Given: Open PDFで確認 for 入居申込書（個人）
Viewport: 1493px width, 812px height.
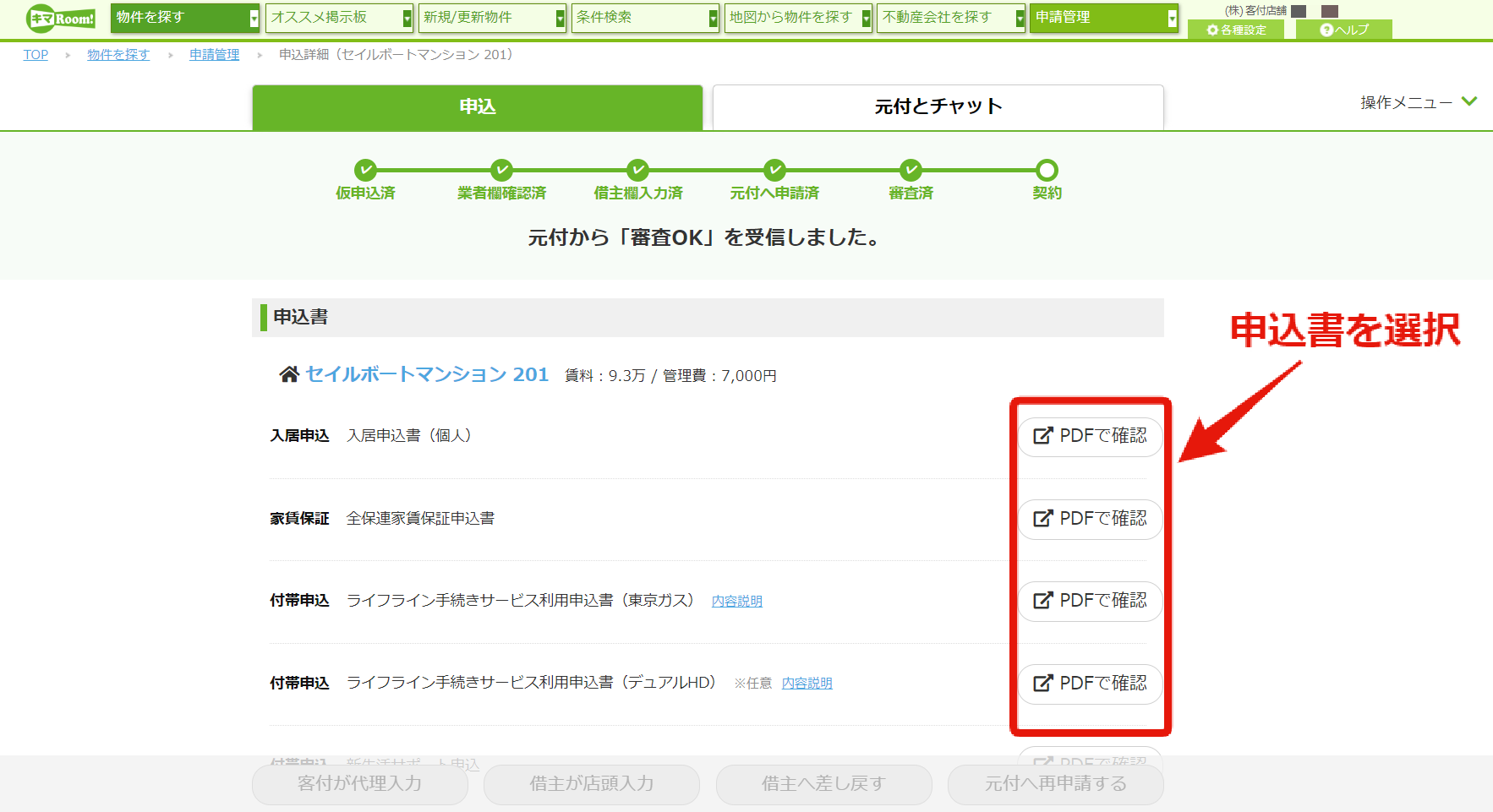Looking at the screenshot, I should 1091,436.
